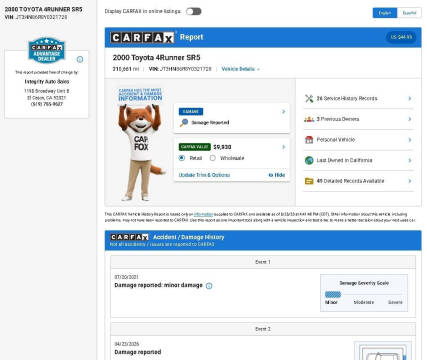Image resolution: width=427 pixels, height=360 pixels.
Task: Click the $9,930 value amount
Action: coord(222,147)
